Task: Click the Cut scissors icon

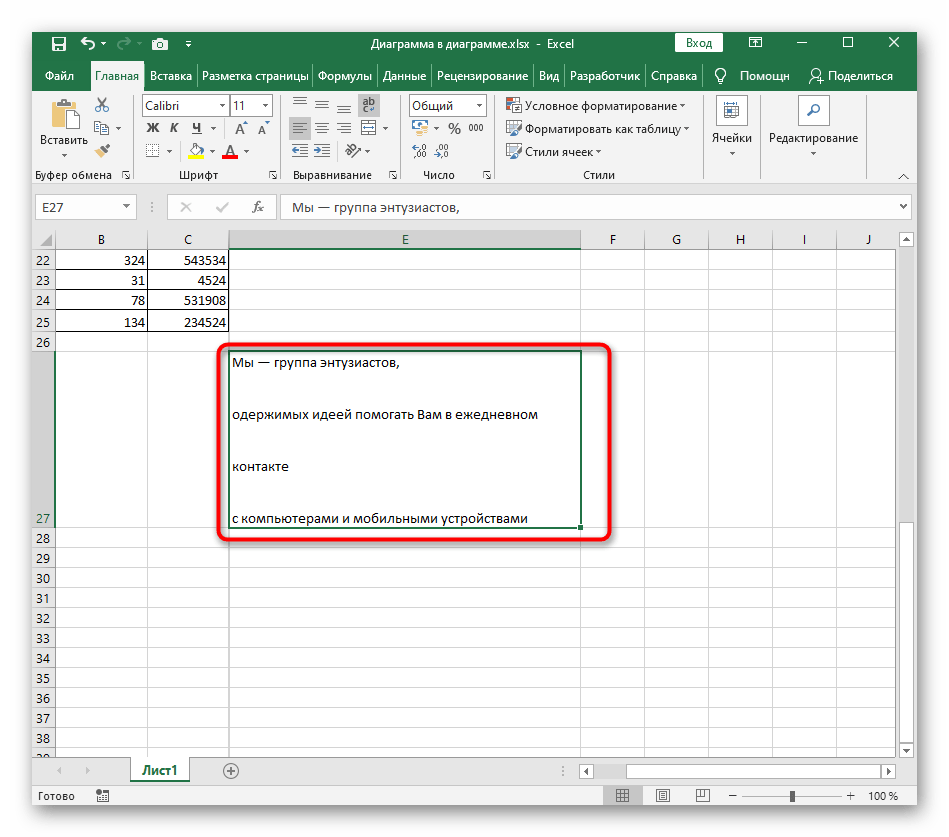Action: (102, 105)
